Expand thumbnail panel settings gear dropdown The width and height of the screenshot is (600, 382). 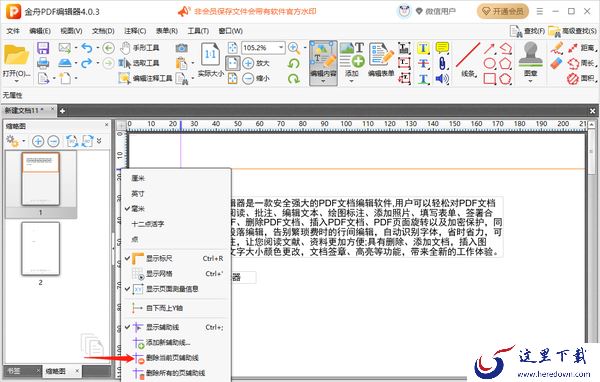24,141
